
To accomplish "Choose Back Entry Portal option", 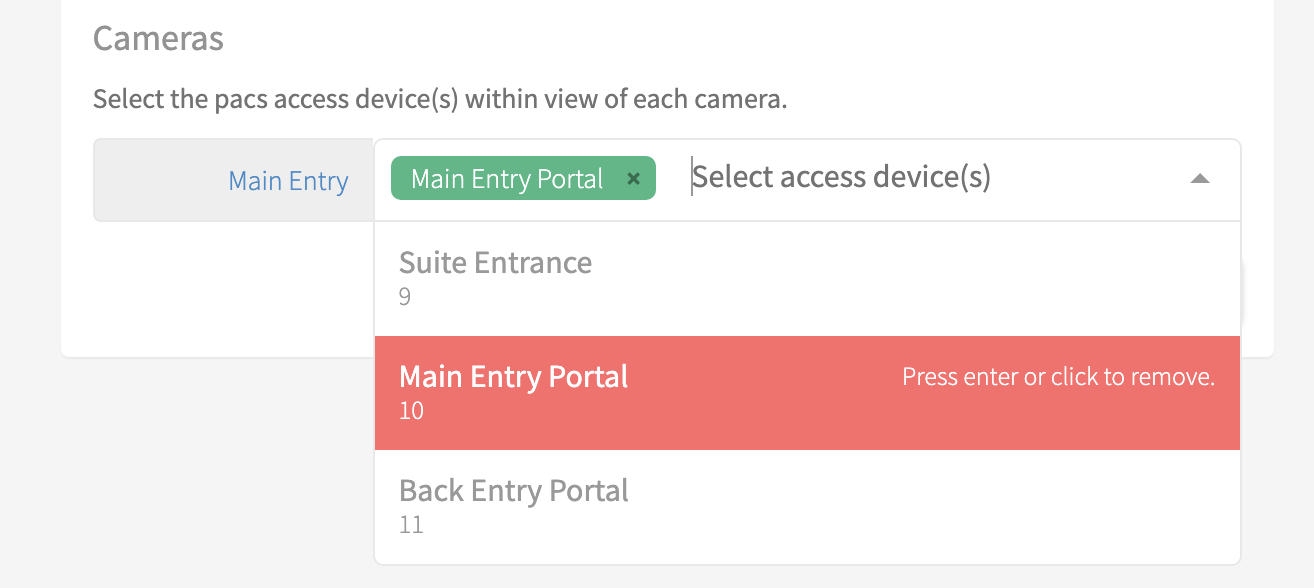I will click(514, 492).
